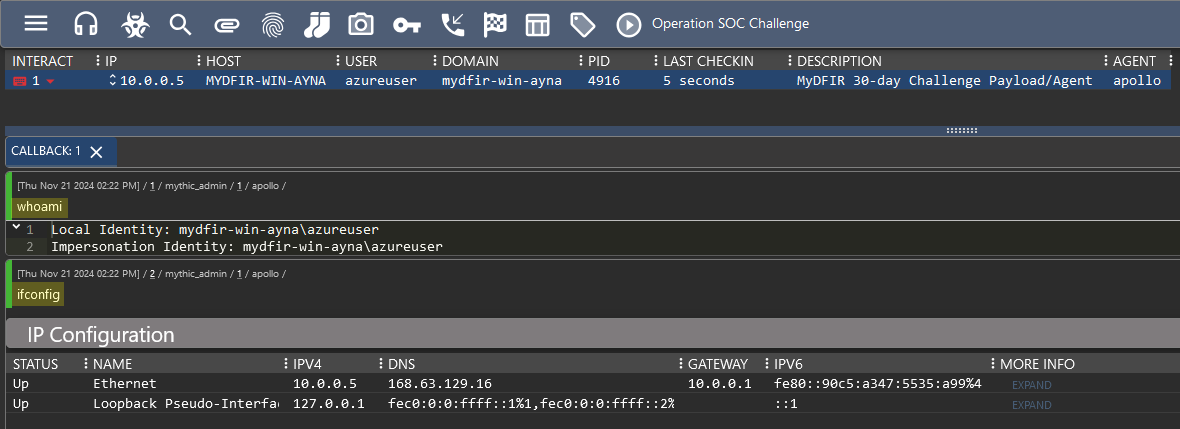Click the magnifying glass search icon
Image resolution: width=1180 pixels, height=429 pixels.
[181, 24]
